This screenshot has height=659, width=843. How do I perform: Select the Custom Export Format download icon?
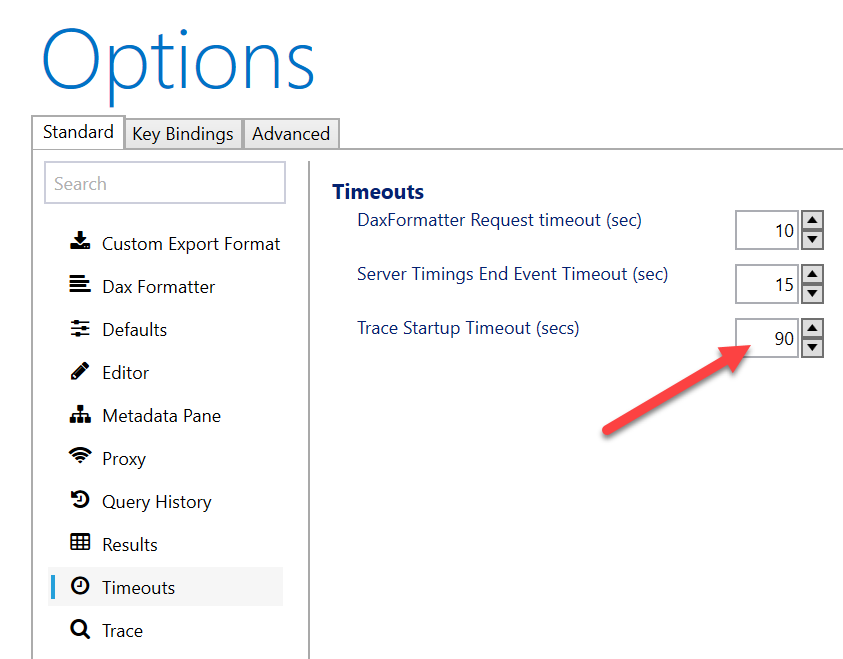pyautogui.click(x=81, y=243)
